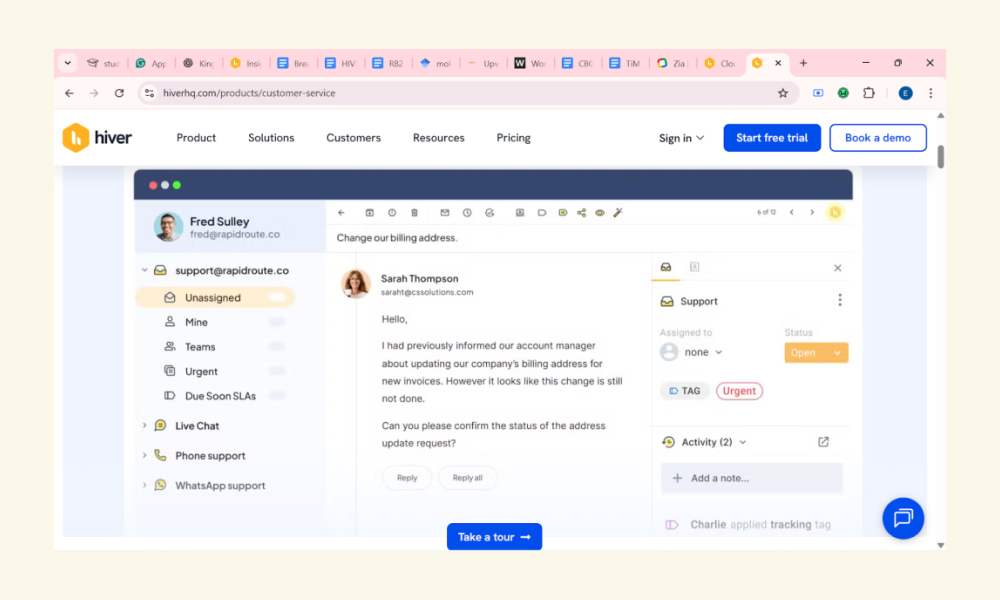Click the label icon in email toolbar

pyautogui.click(x=542, y=213)
